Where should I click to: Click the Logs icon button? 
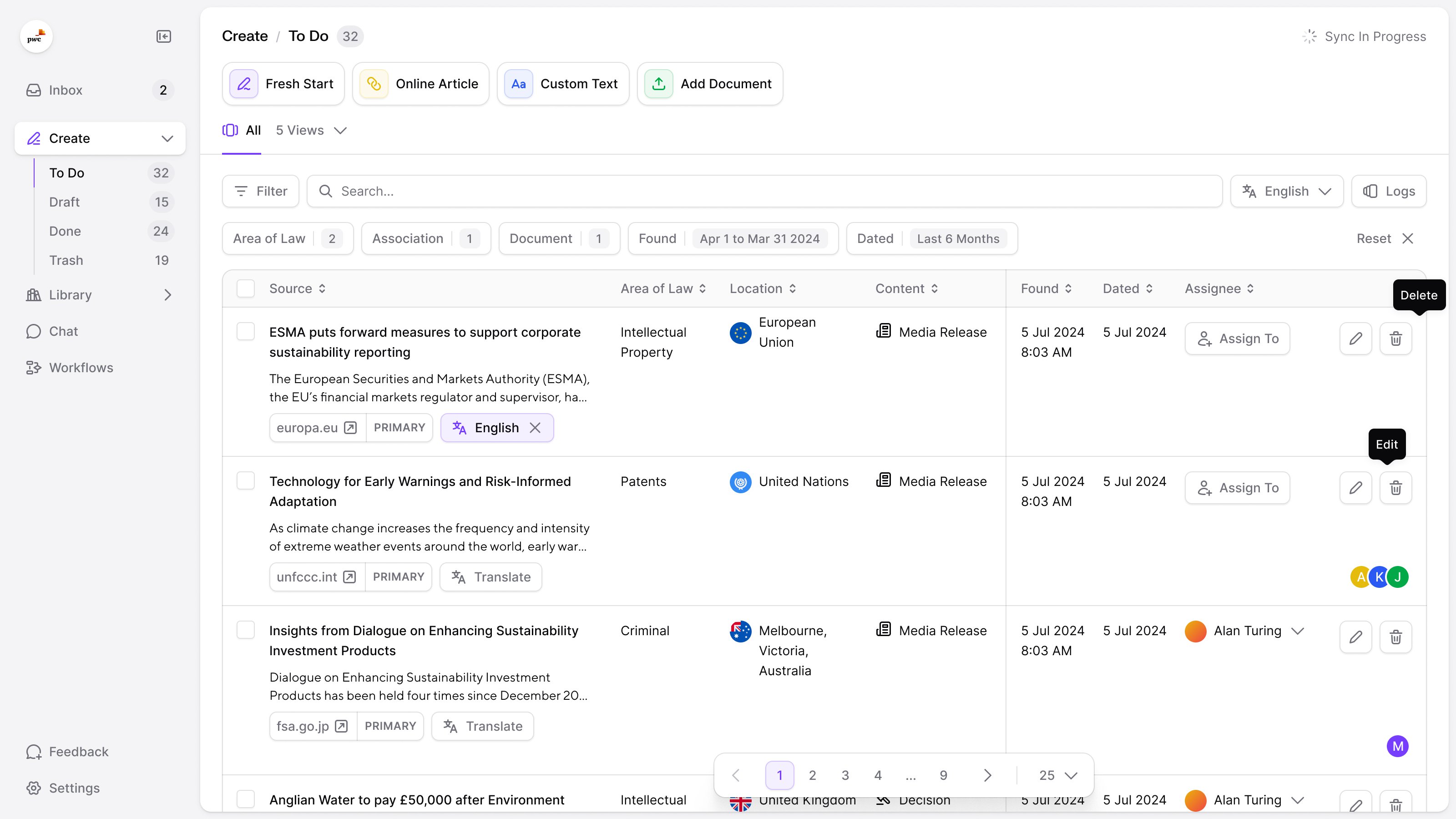click(x=1389, y=191)
